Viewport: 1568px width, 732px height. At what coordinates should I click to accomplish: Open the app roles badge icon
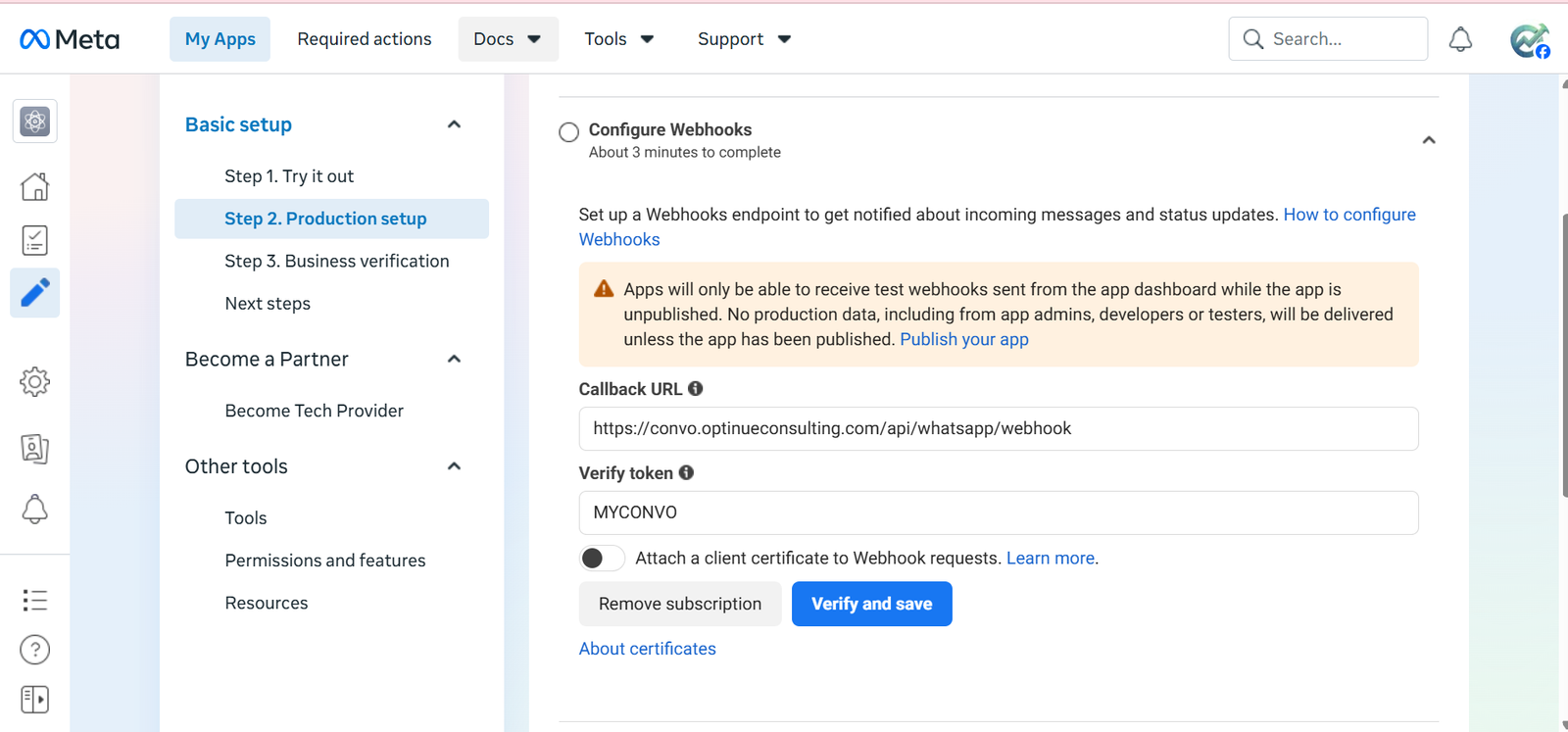[x=35, y=449]
